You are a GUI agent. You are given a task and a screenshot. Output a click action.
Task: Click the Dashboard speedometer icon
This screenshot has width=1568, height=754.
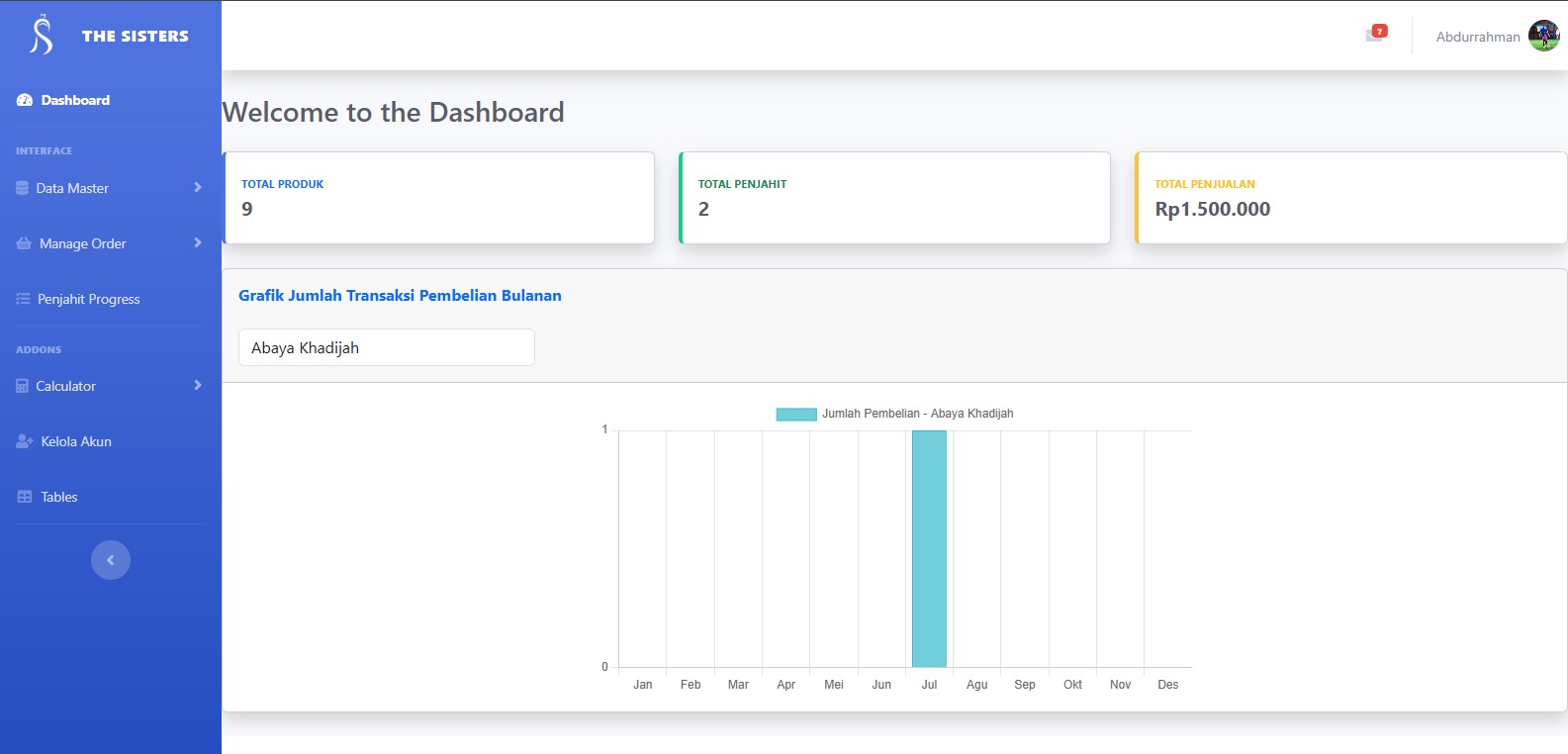[x=25, y=100]
